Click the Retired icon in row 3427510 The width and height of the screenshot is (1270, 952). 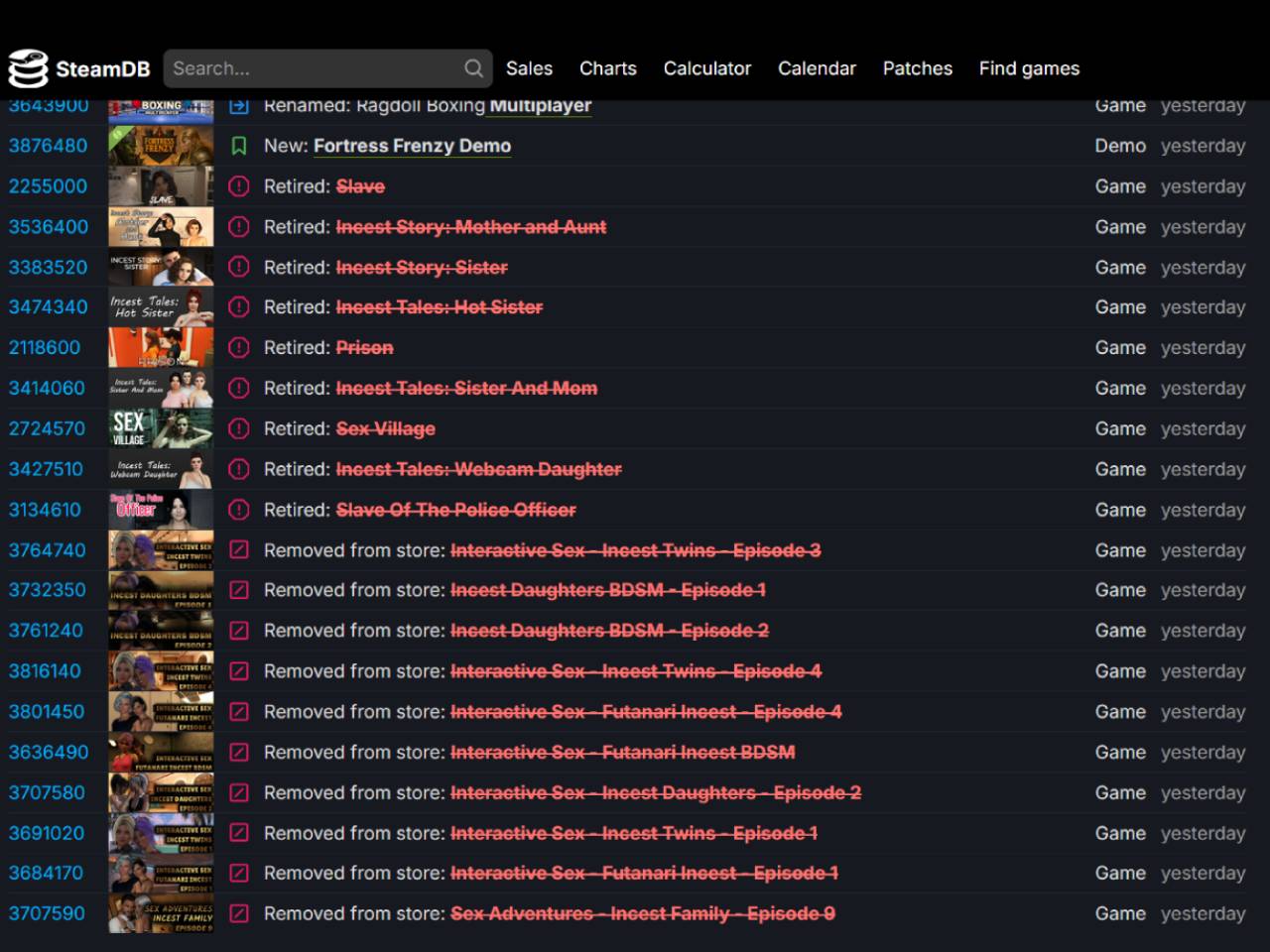point(239,469)
